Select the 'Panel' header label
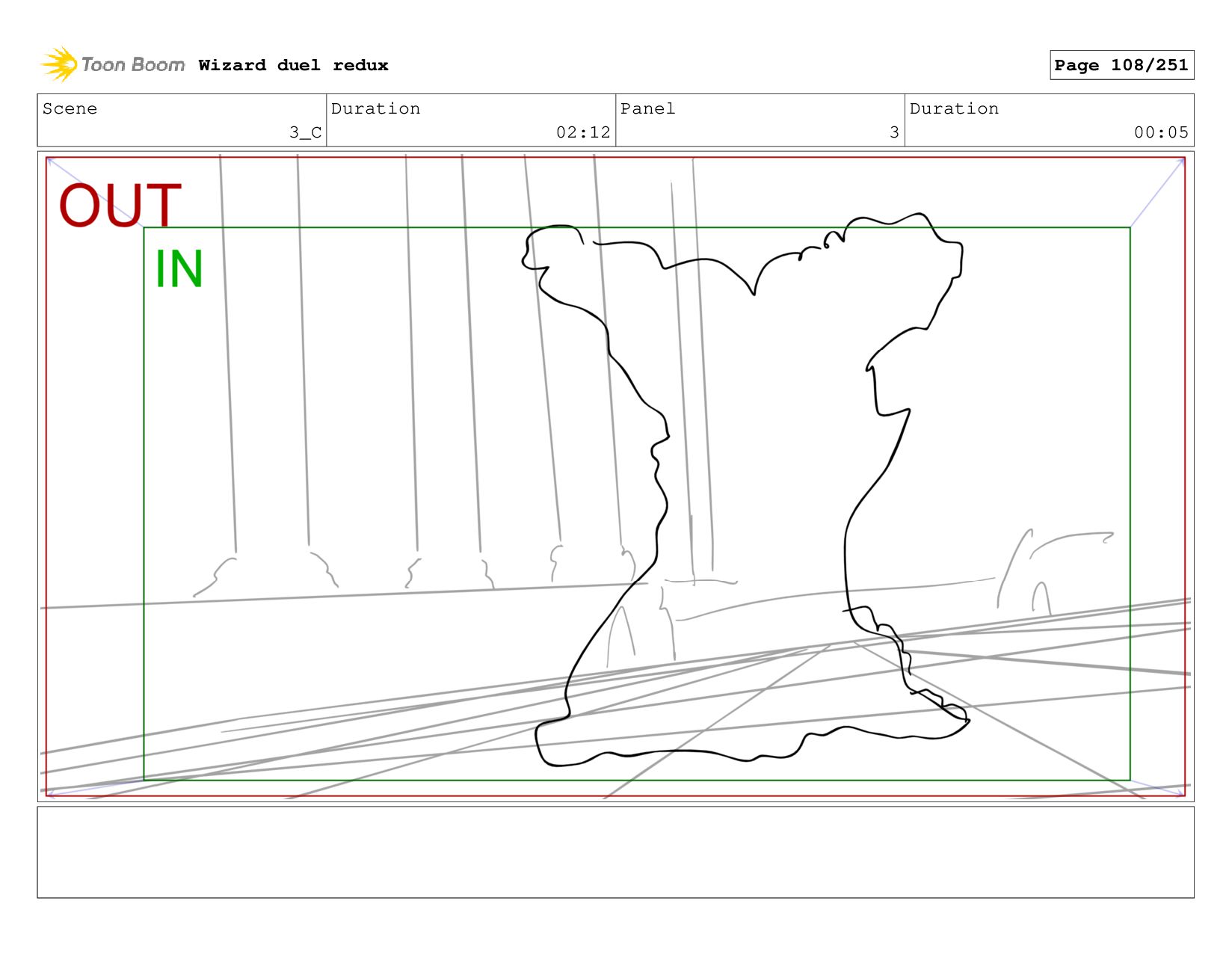The width and height of the screenshot is (1232, 954). (647, 108)
